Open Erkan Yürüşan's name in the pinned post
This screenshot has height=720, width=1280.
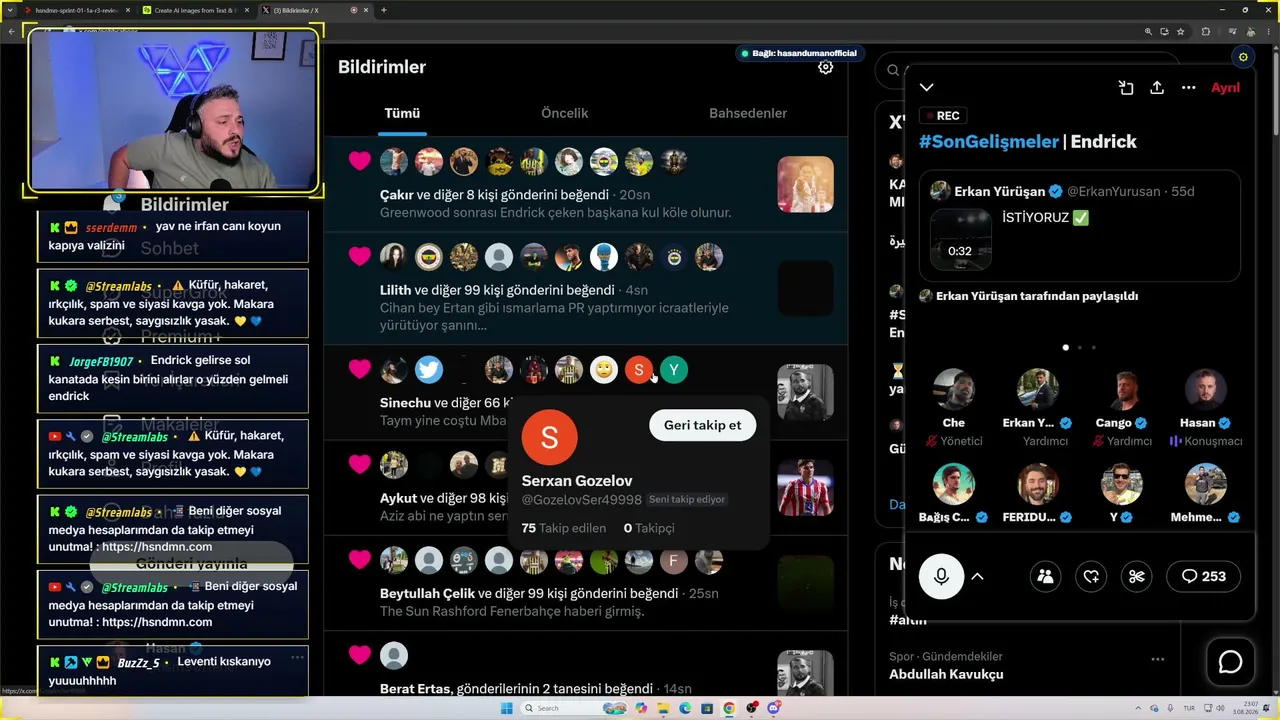[x=1000, y=191]
